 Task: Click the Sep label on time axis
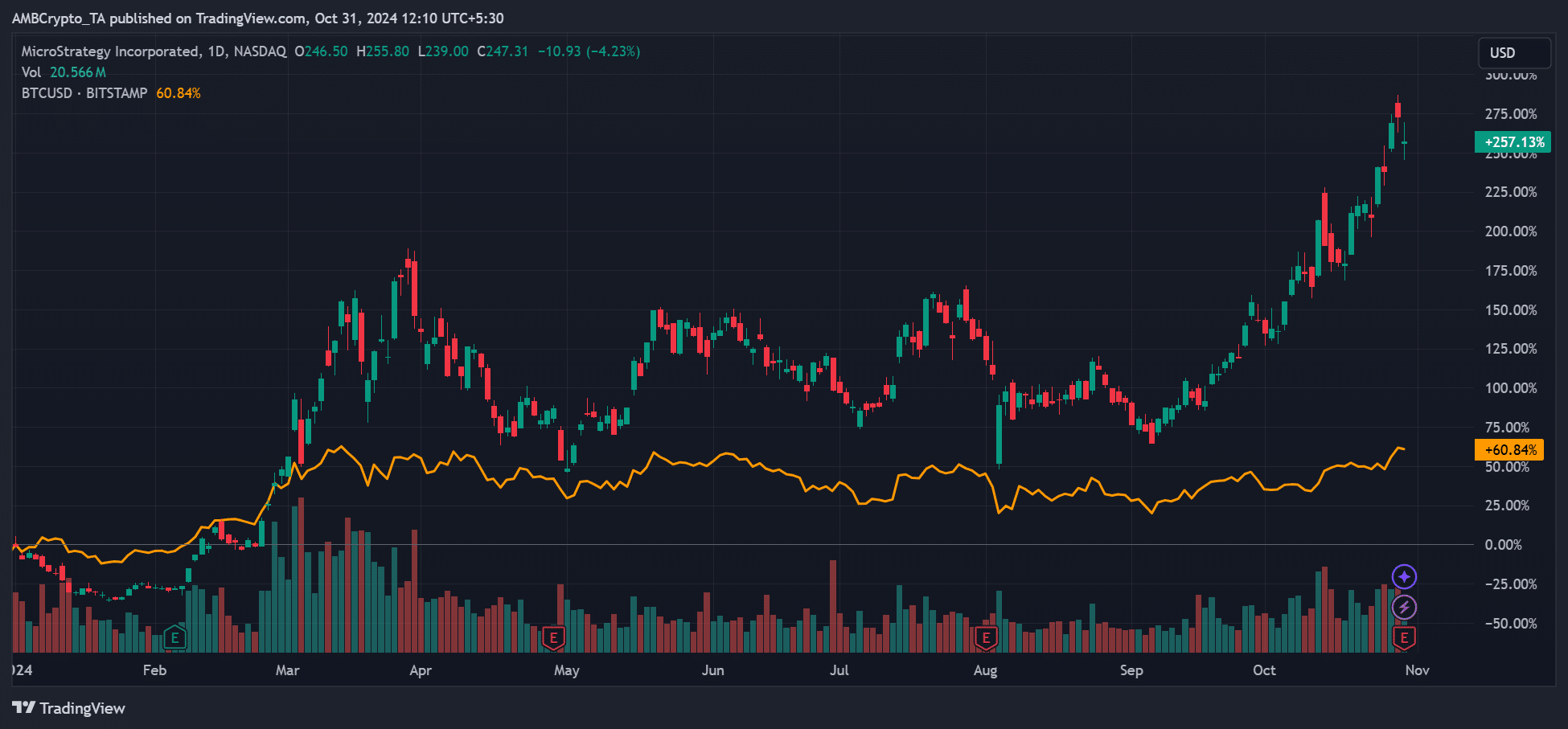point(1131,670)
